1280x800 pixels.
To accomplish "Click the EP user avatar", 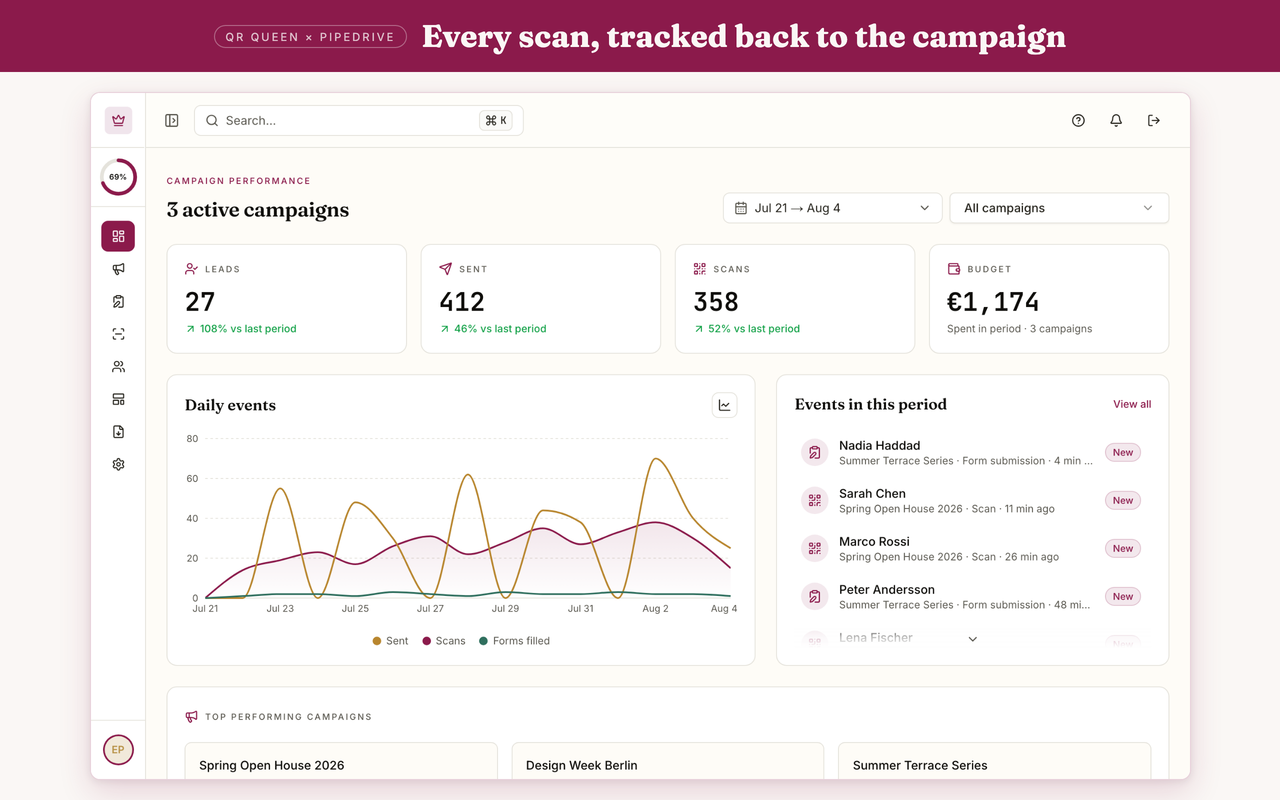I will click(x=118, y=750).
